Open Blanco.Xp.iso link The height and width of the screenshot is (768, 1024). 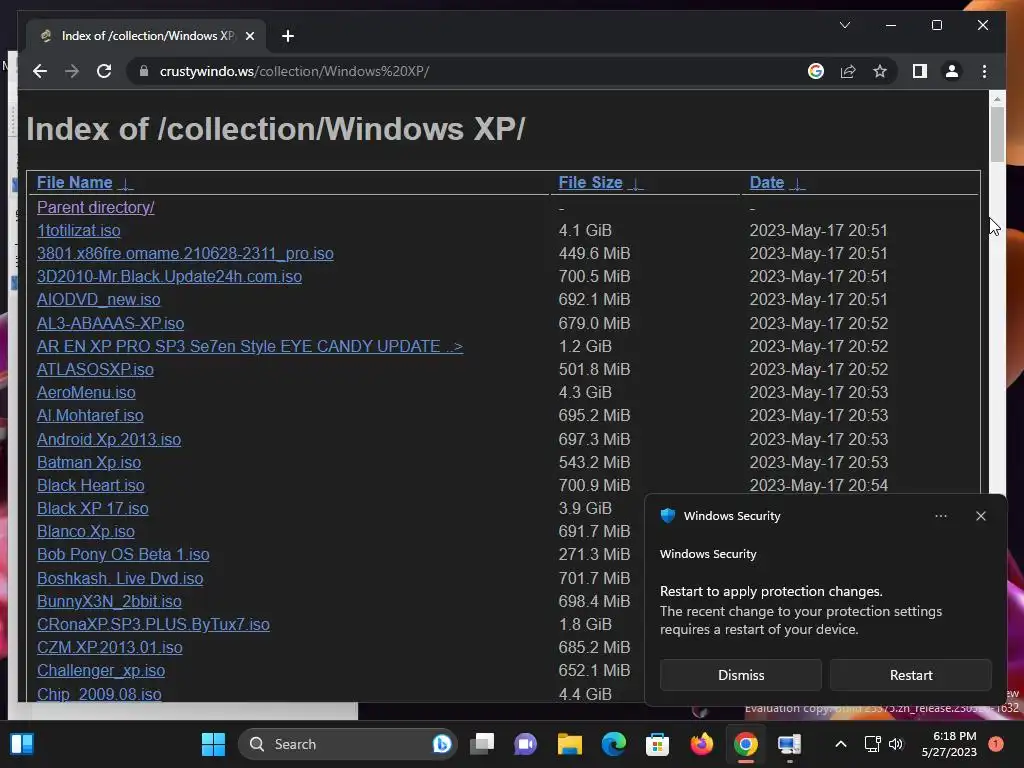click(x=86, y=532)
